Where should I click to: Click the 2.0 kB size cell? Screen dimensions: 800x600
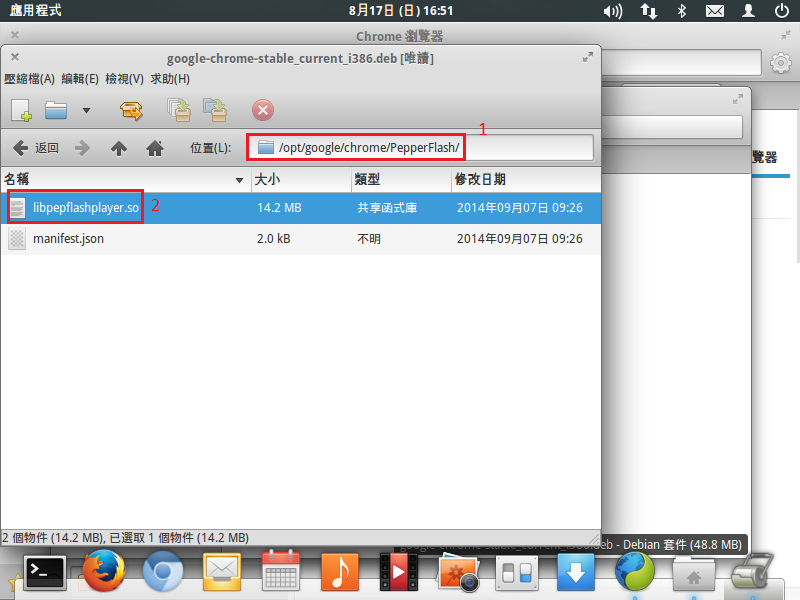(x=273, y=239)
